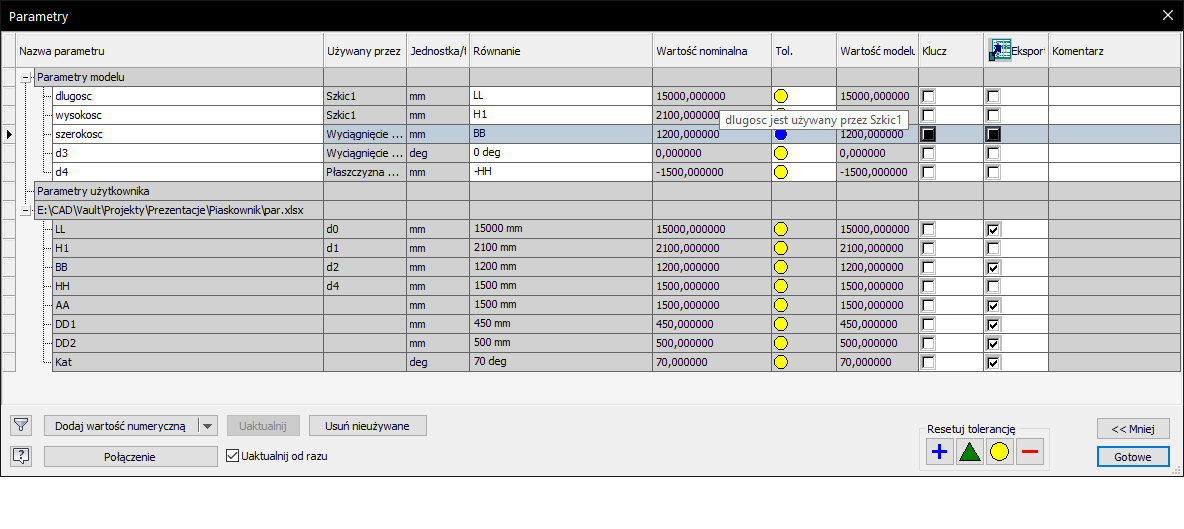Click the yellow circle tolerance reset icon

click(999, 453)
